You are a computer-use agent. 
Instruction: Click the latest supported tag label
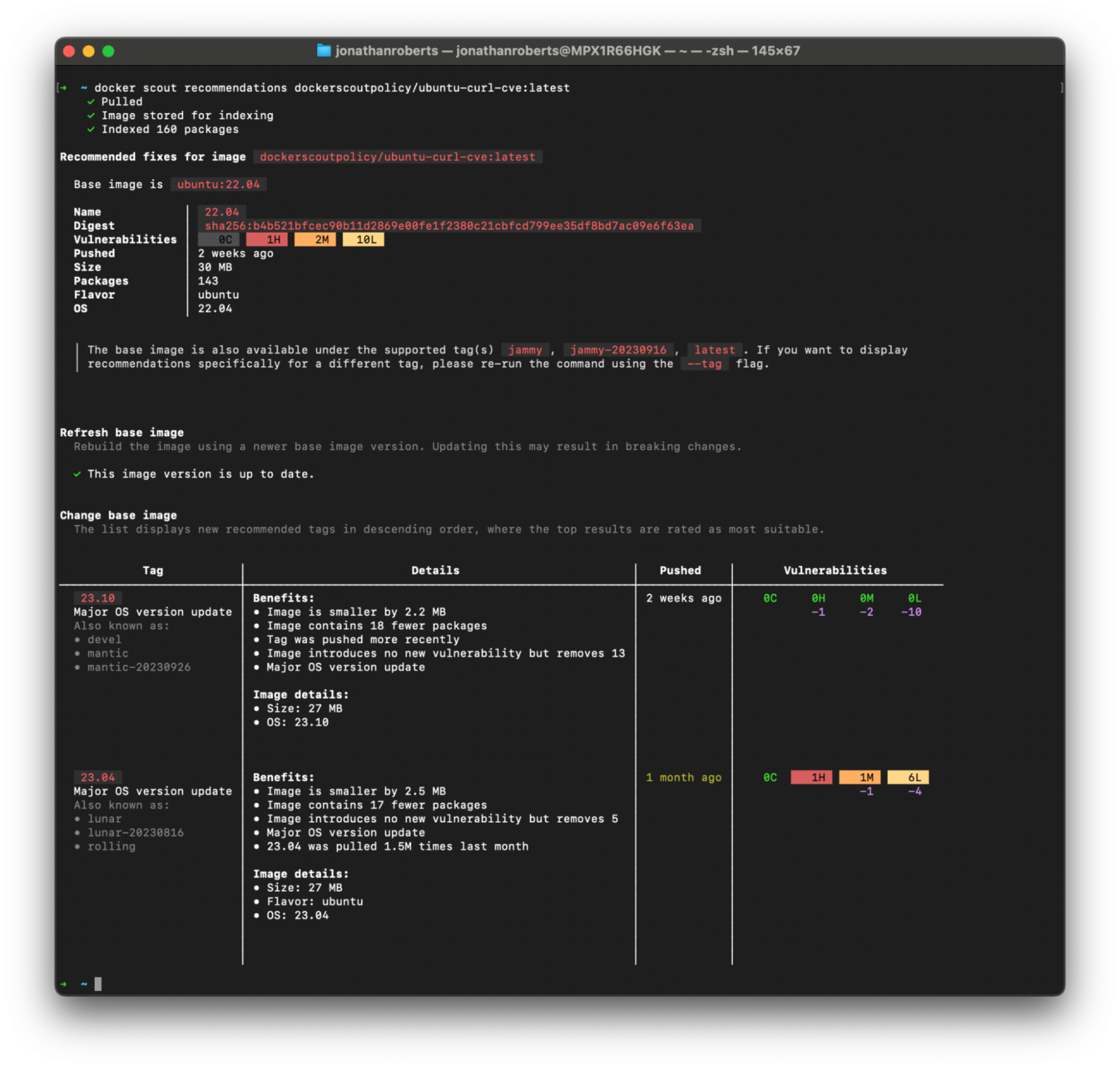[715, 350]
